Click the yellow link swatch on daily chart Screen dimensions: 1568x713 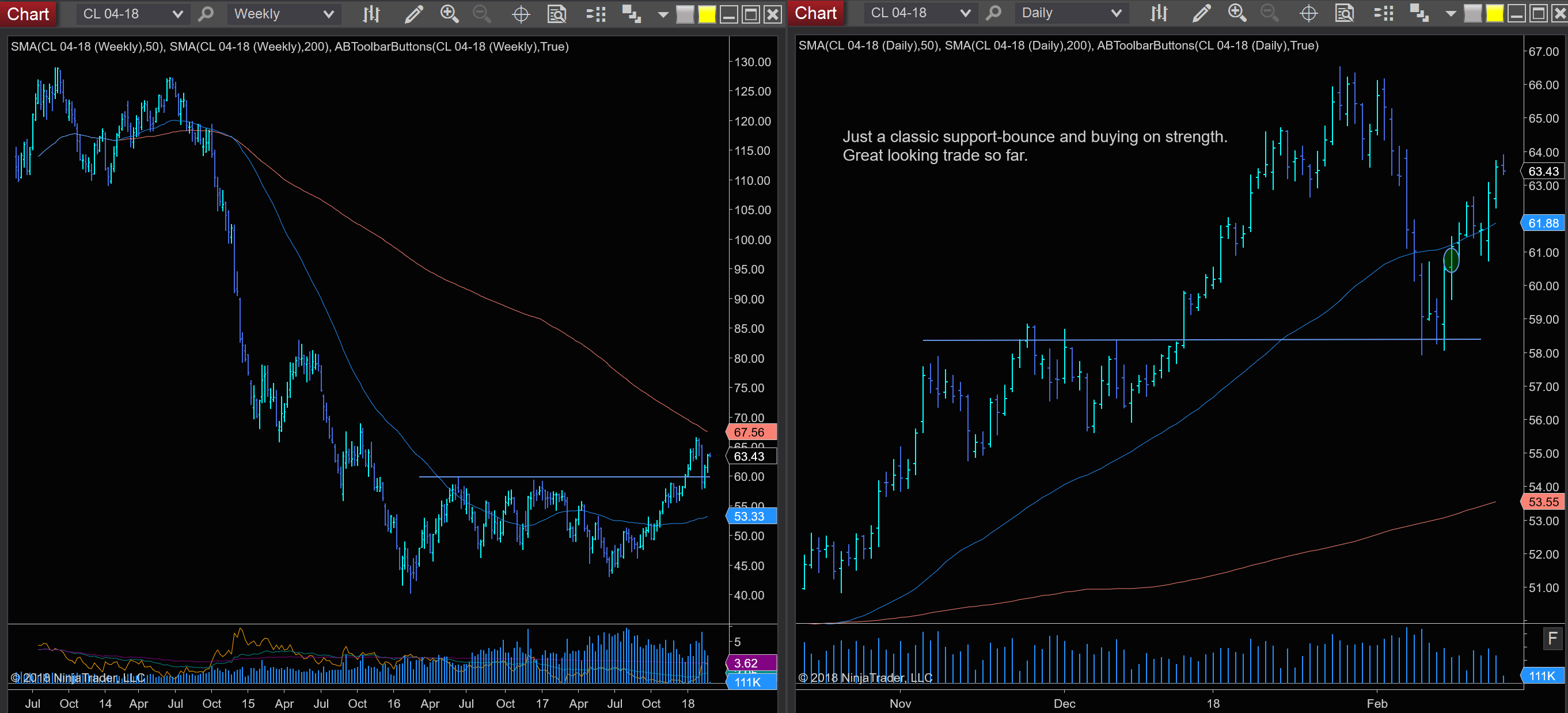(x=1494, y=13)
